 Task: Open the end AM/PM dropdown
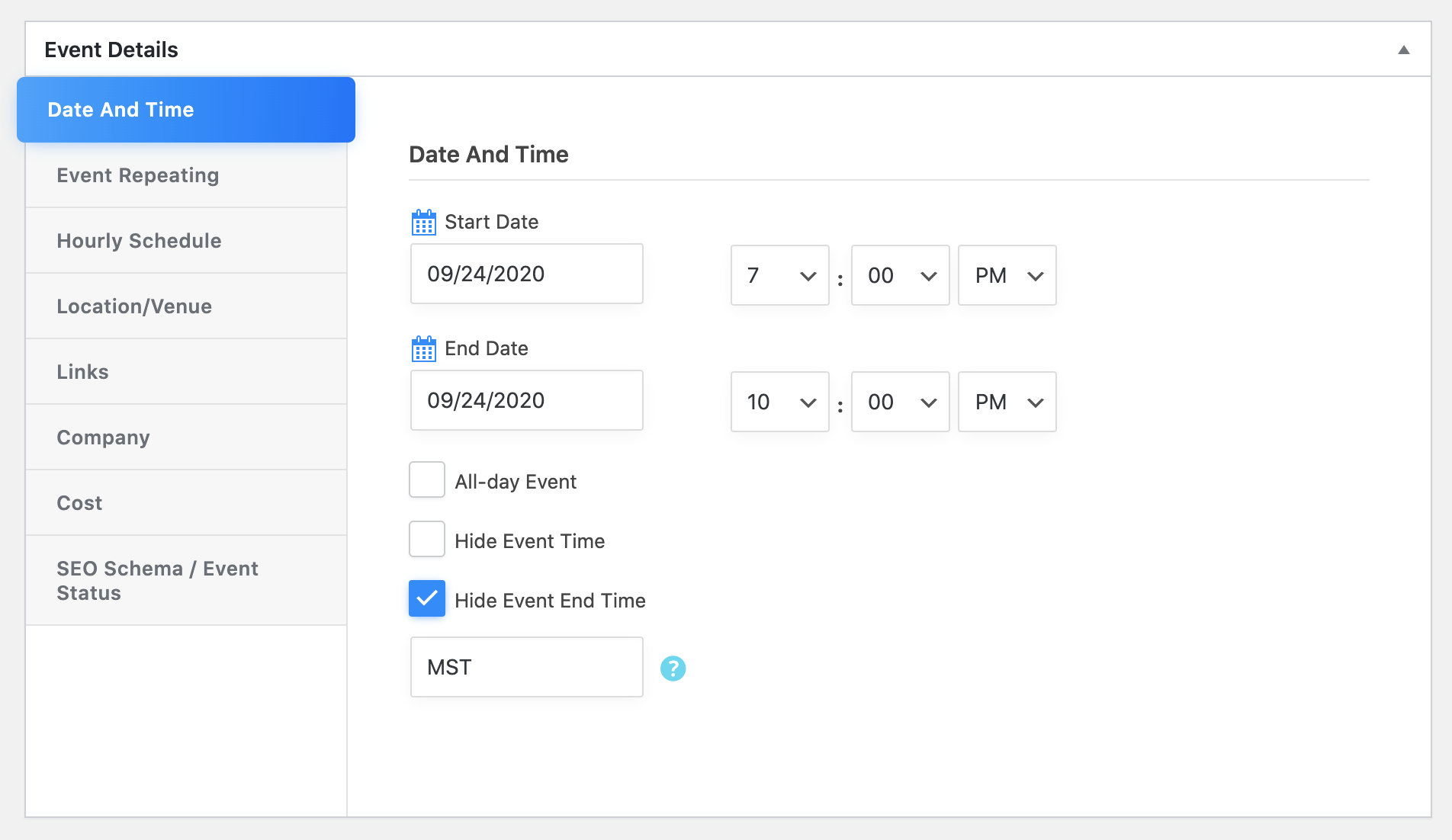point(1007,402)
